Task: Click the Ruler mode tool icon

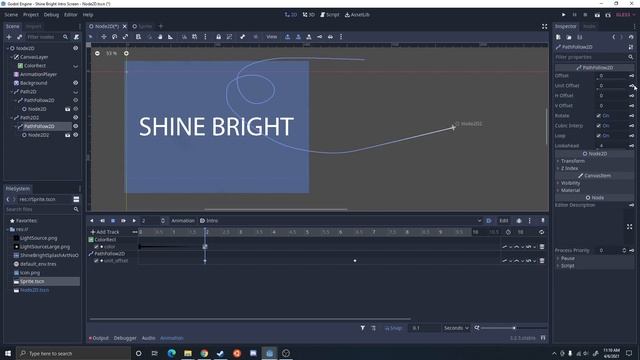Action: pos(170,37)
